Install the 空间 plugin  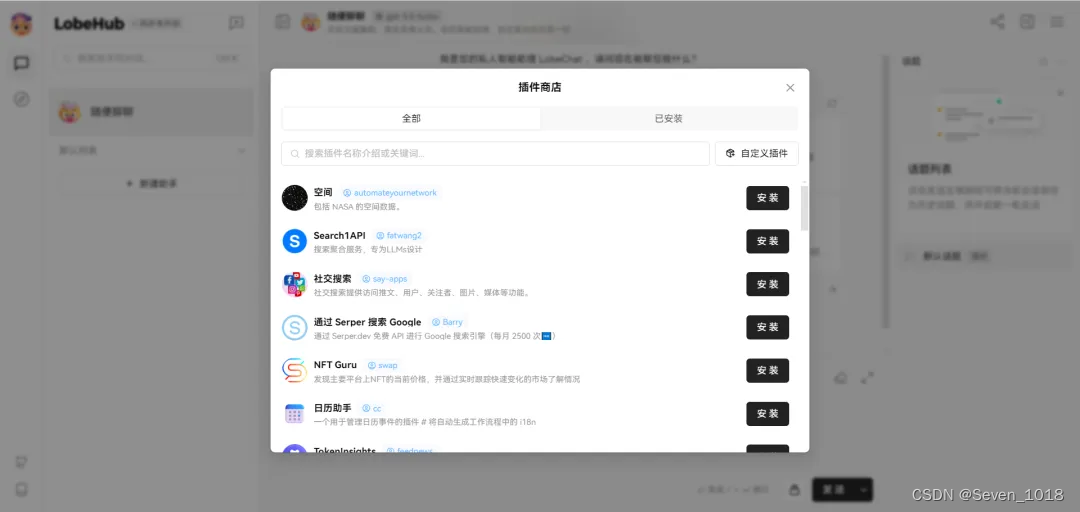tap(767, 198)
